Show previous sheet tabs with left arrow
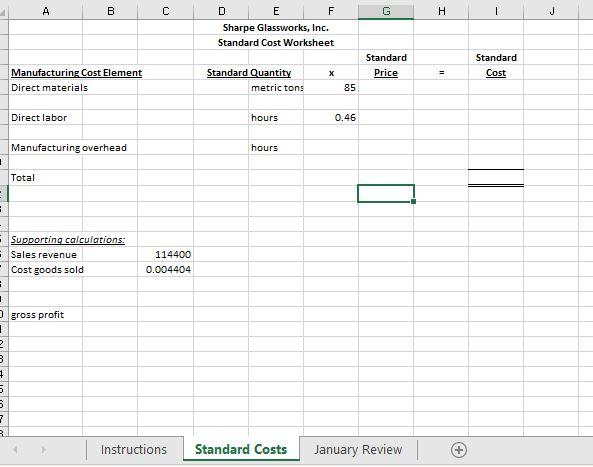Screen dimensions: 593x467 (x=16, y=450)
